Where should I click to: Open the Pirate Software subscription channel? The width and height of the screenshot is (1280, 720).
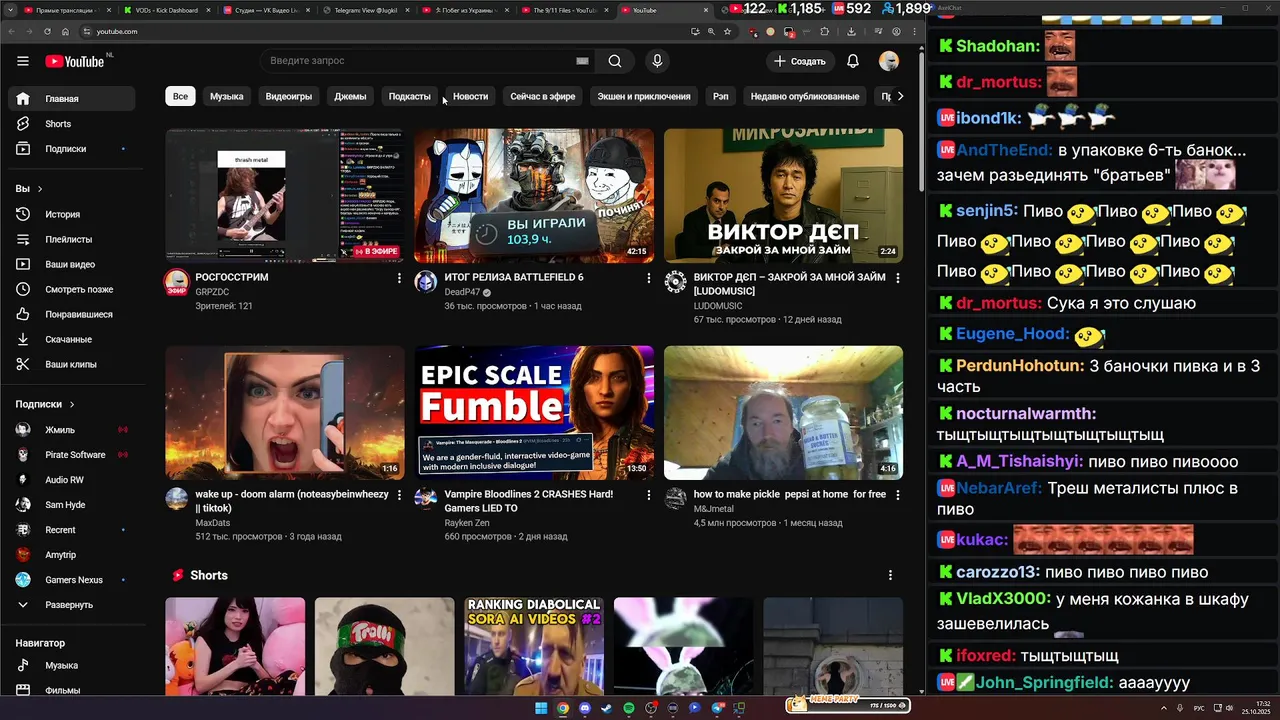[71, 455]
